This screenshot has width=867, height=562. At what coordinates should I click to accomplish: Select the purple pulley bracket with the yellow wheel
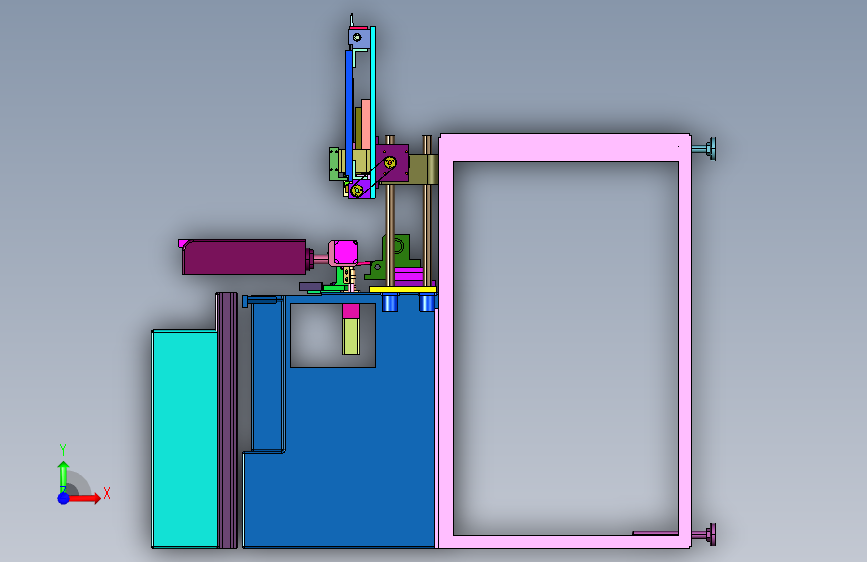pos(392,163)
